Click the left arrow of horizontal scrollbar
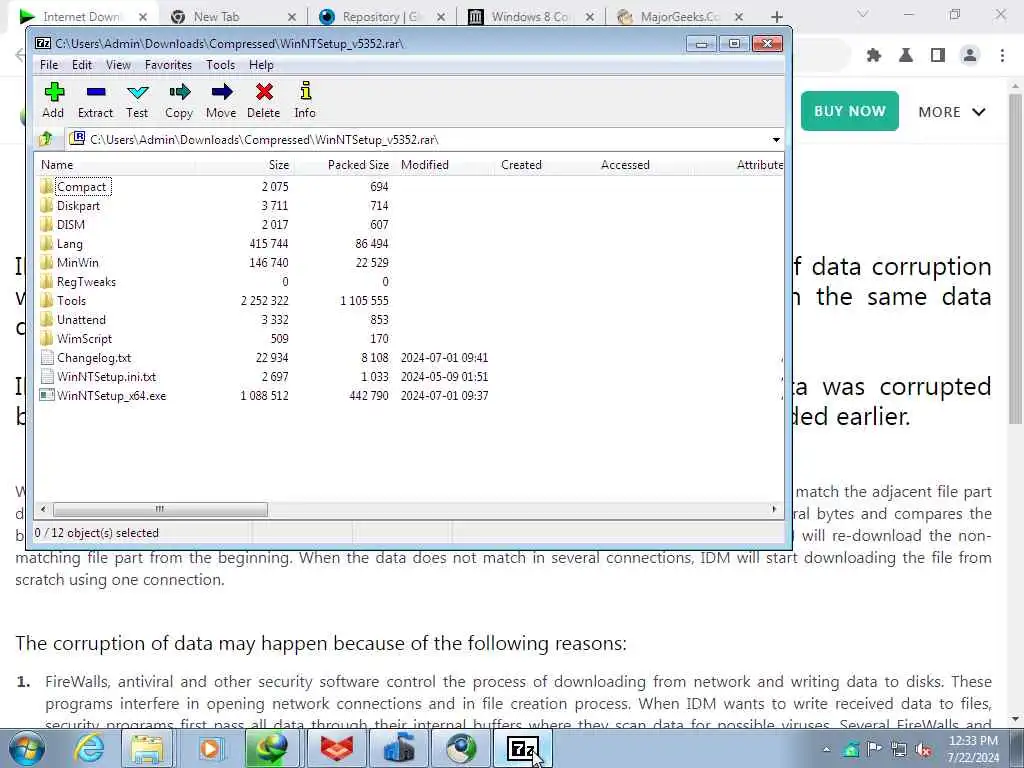 (43, 509)
